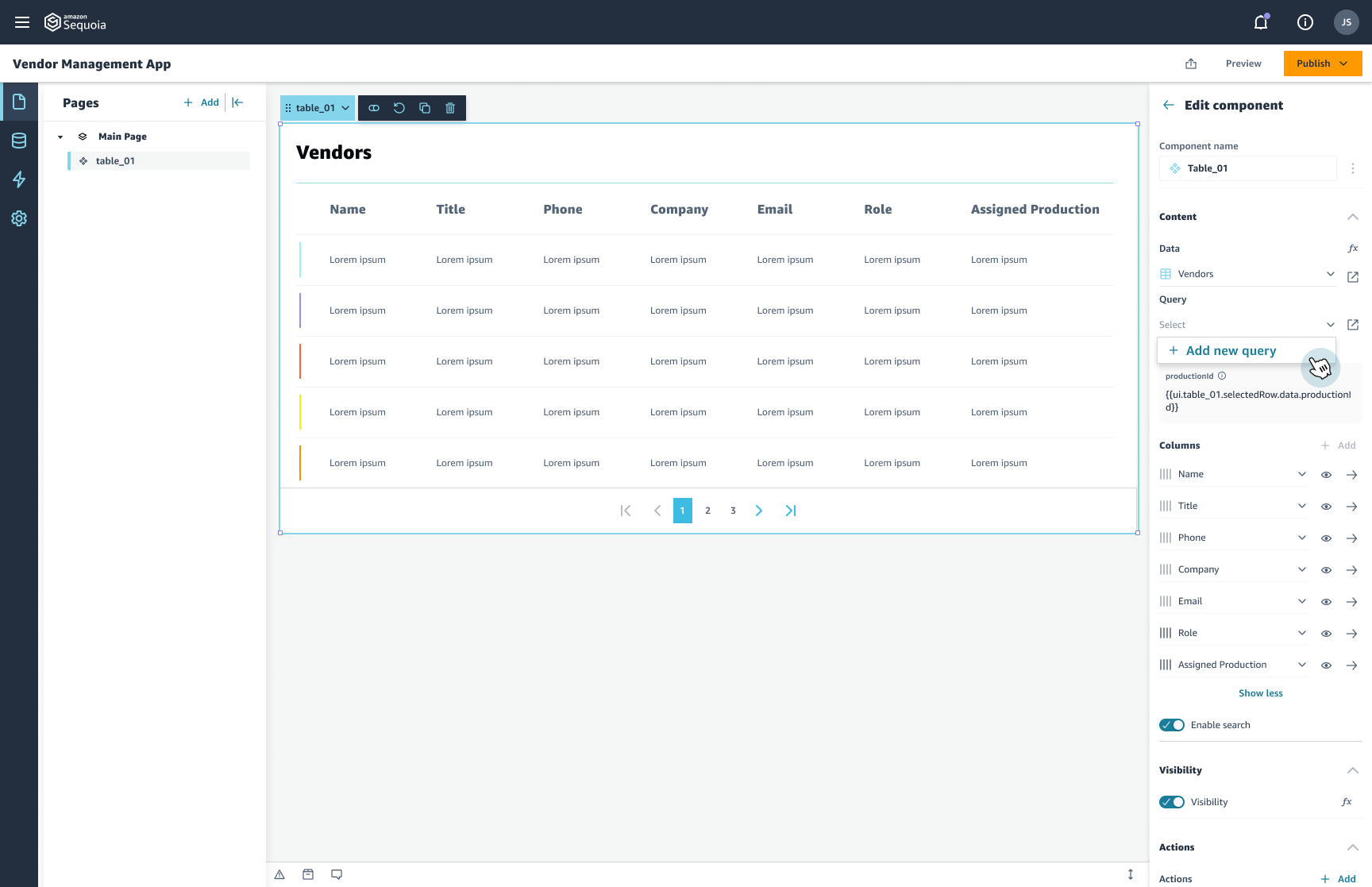Open the Data sources panel in sidebar
This screenshot has height=887, width=1372.
point(19,141)
